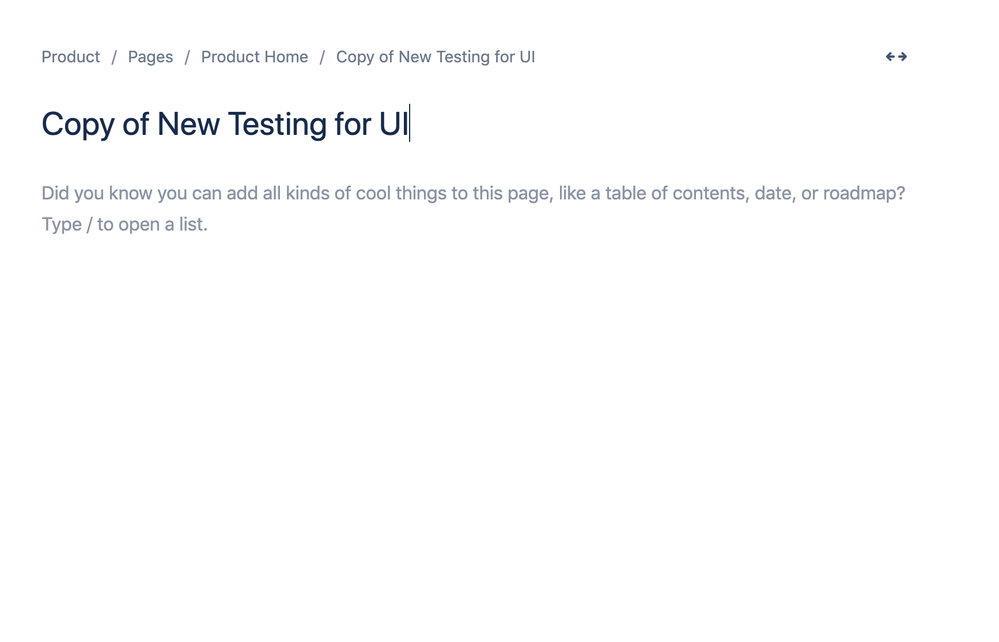Click the first slash separator in the breadcrumb
This screenshot has width=999, height=642.
coord(113,57)
